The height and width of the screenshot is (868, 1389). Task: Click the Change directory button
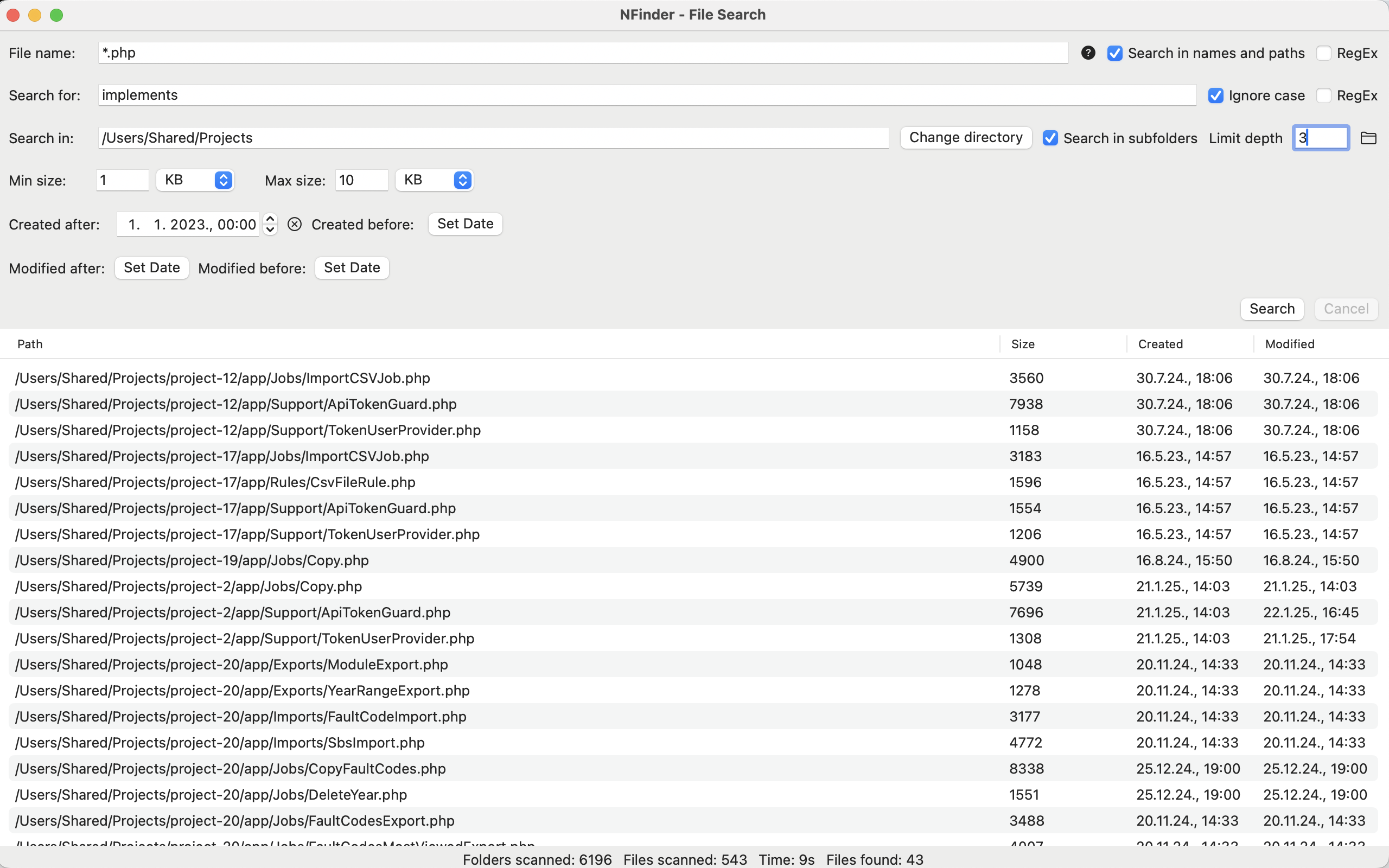click(x=966, y=138)
